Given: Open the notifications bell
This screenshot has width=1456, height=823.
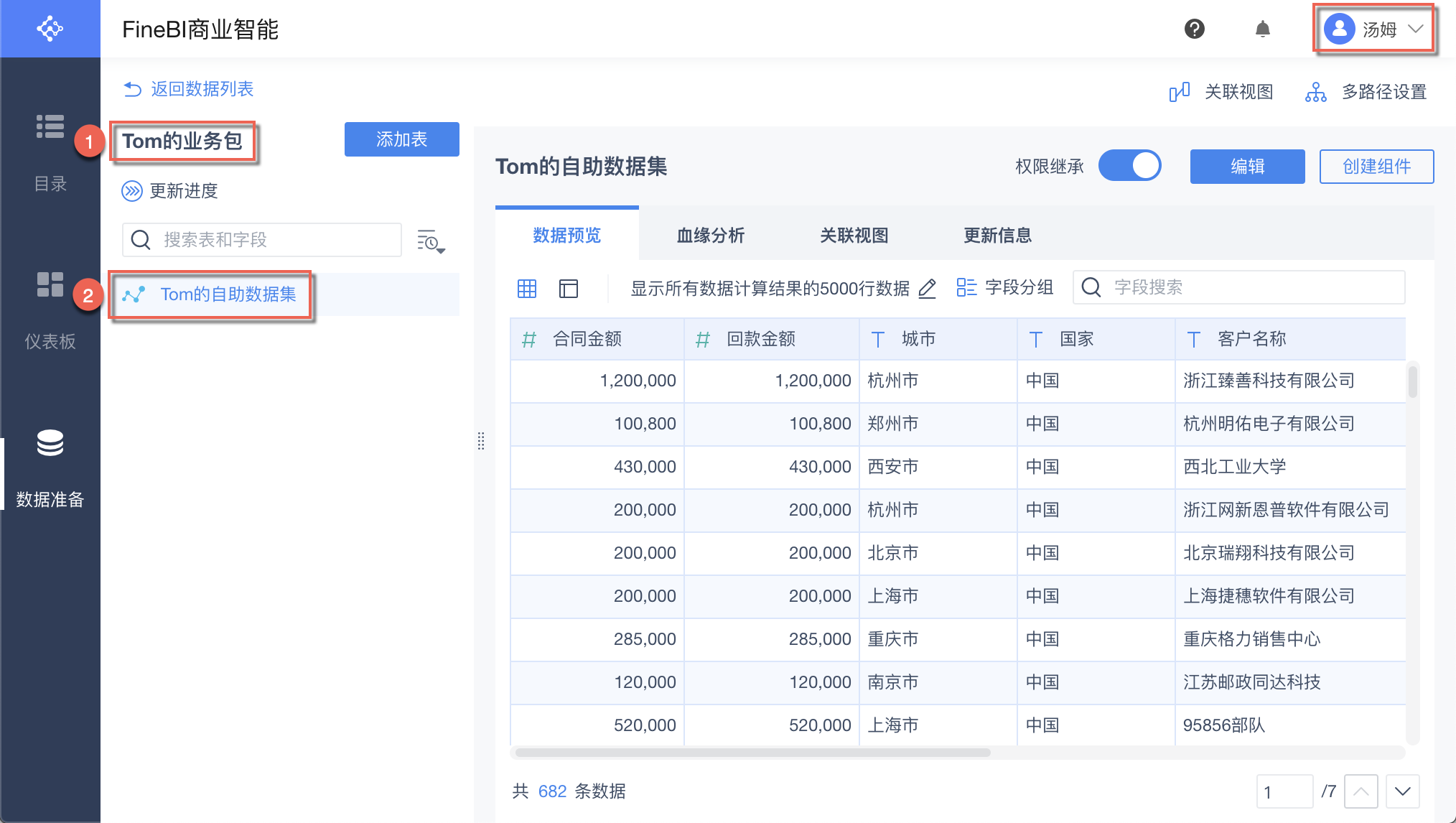Looking at the screenshot, I should point(1262,29).
